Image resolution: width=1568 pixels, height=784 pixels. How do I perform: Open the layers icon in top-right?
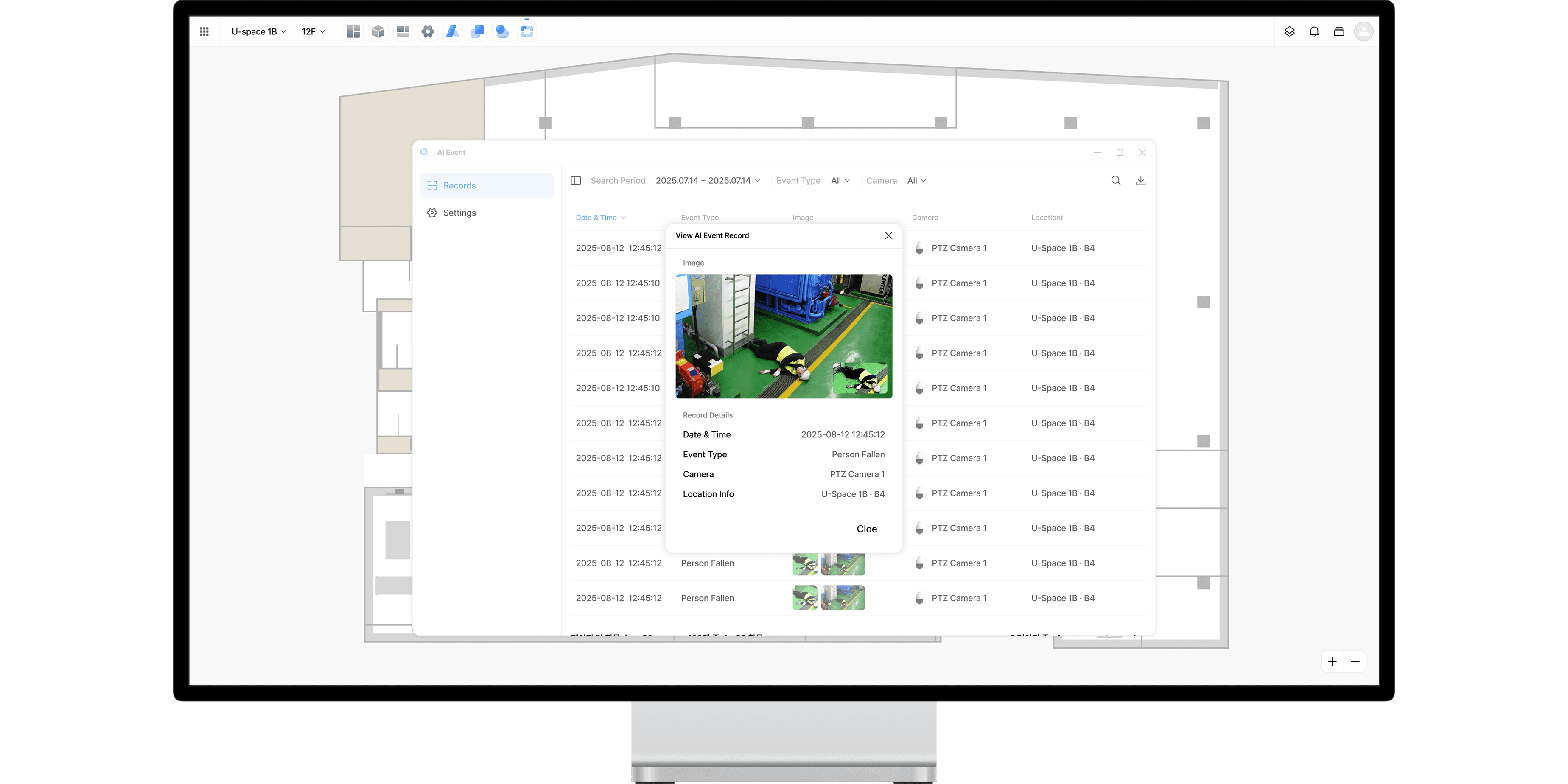tap(1289, 32)
